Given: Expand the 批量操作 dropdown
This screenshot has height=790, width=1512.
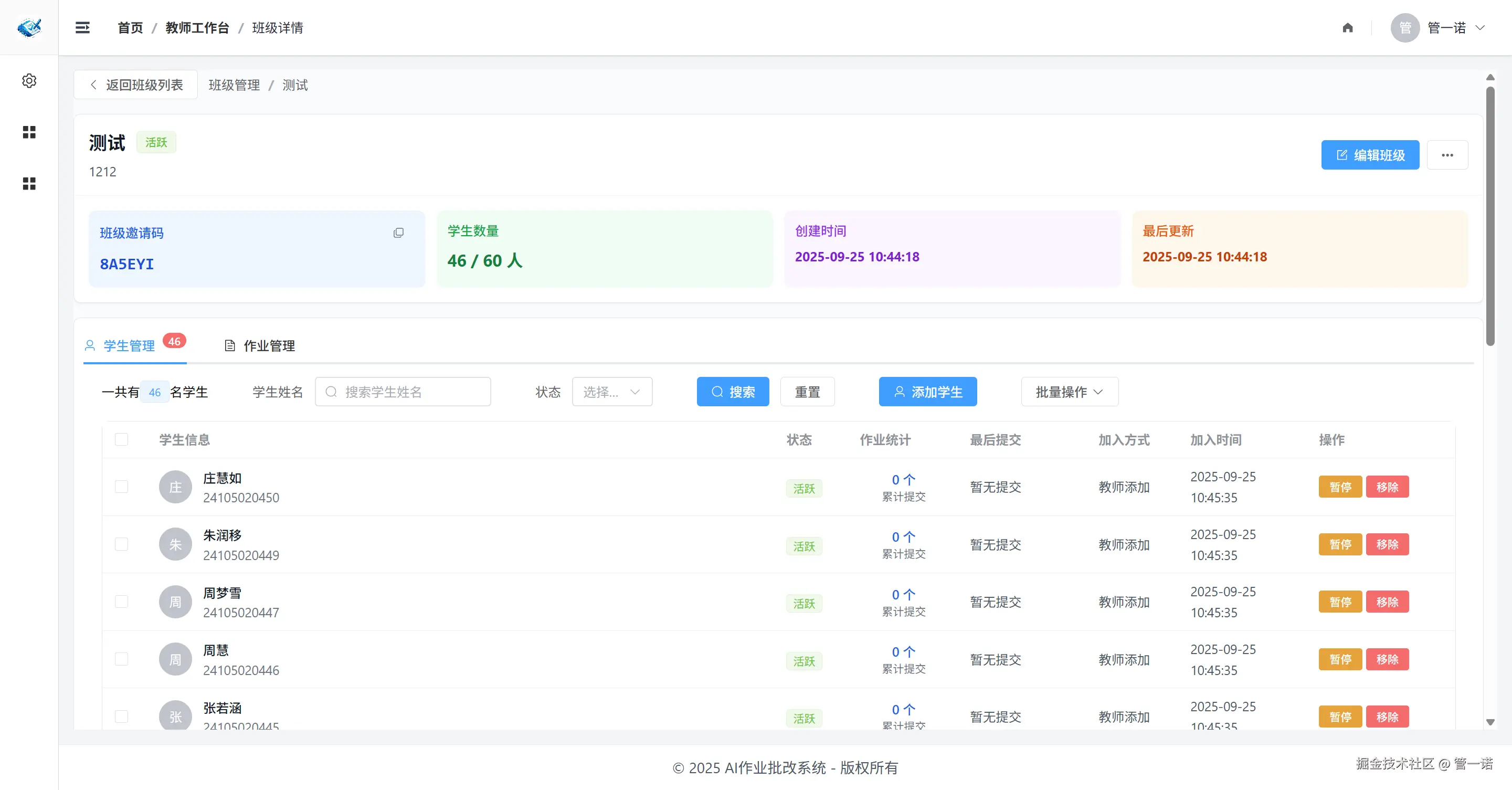Looking at the screenshot, I should pos(1069,392).
